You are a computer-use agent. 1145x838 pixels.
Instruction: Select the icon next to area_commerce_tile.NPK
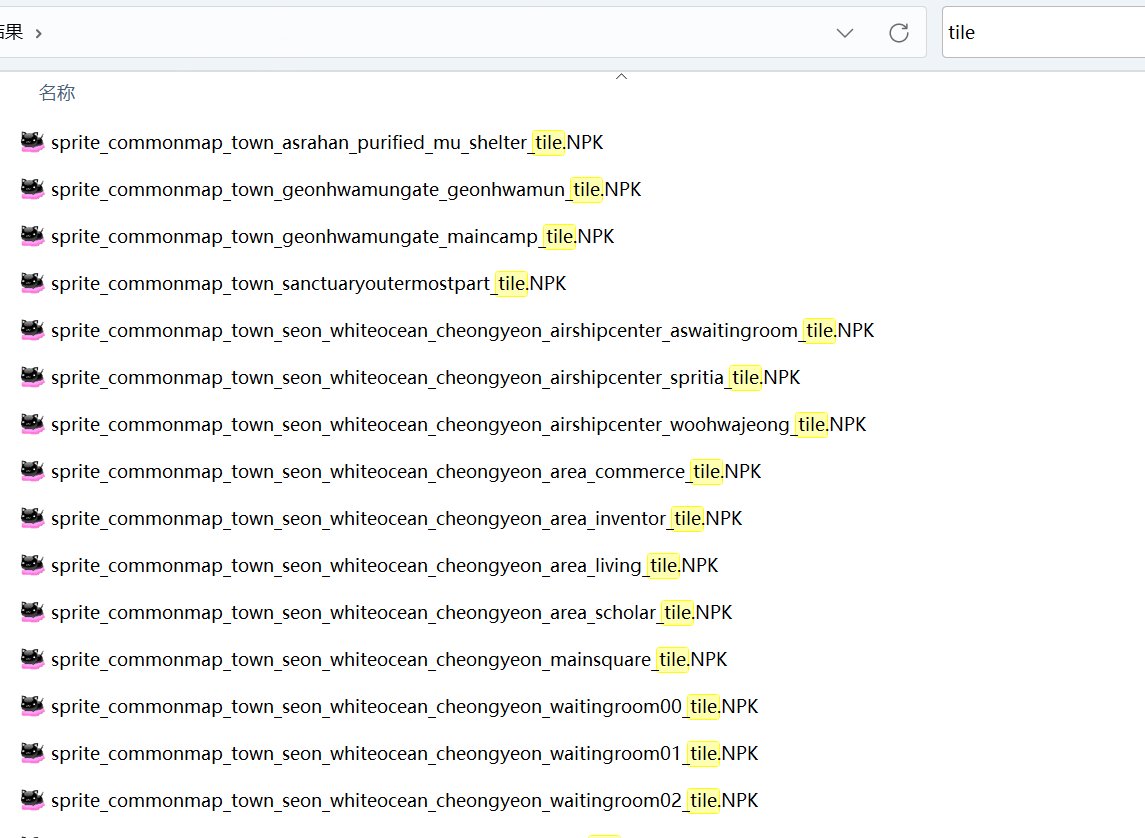[x=33, y=471]
